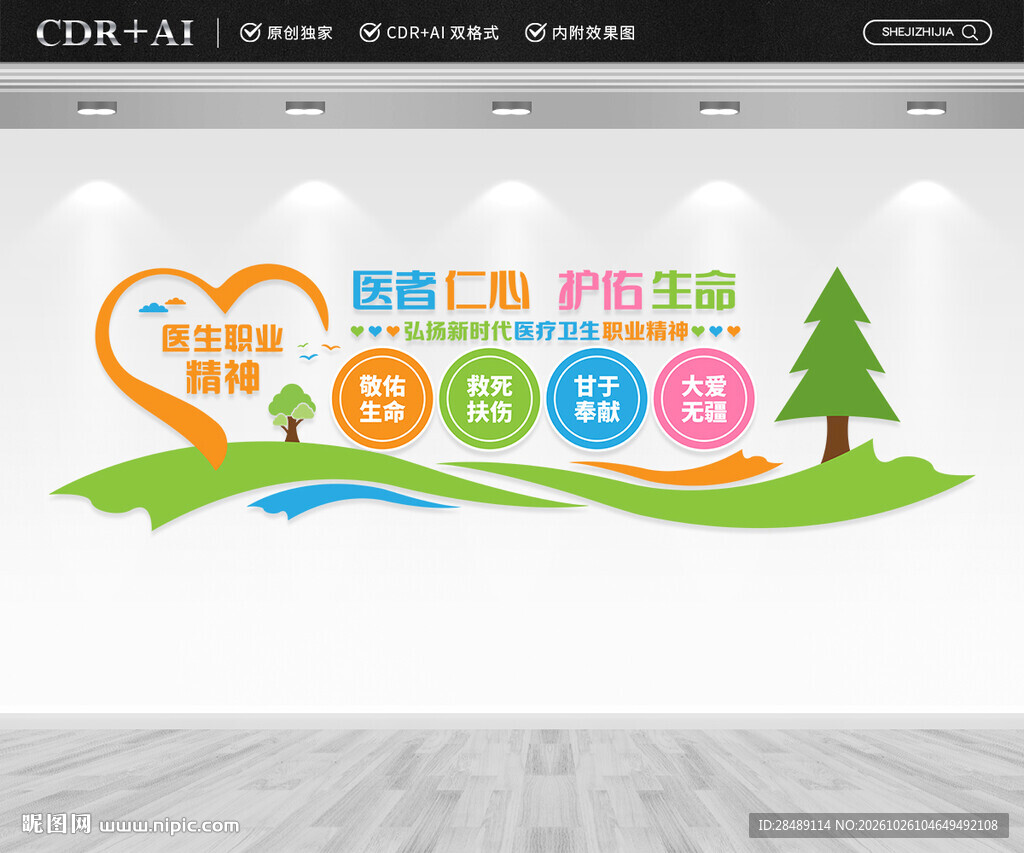Click the orange 仁心 heading word
This screenshot has height=853, width=1024.
pyautogui.click(x=487, y=290)
